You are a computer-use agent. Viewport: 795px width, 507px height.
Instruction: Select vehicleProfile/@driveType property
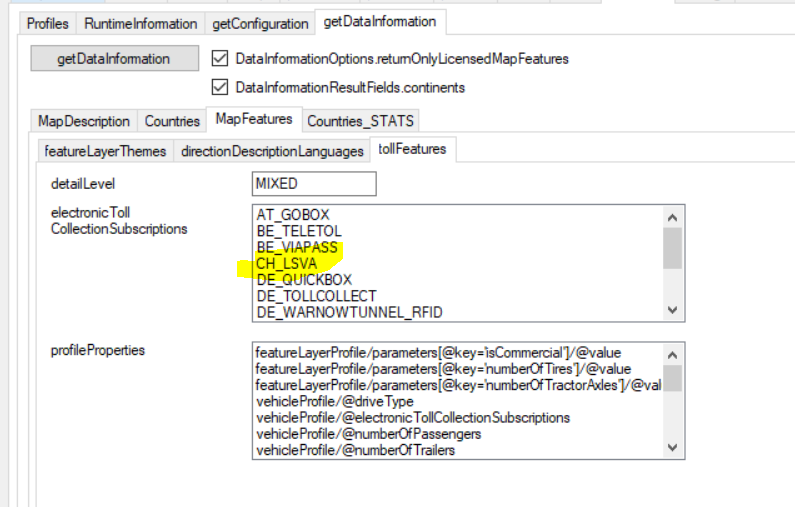[x=335, y=401]
